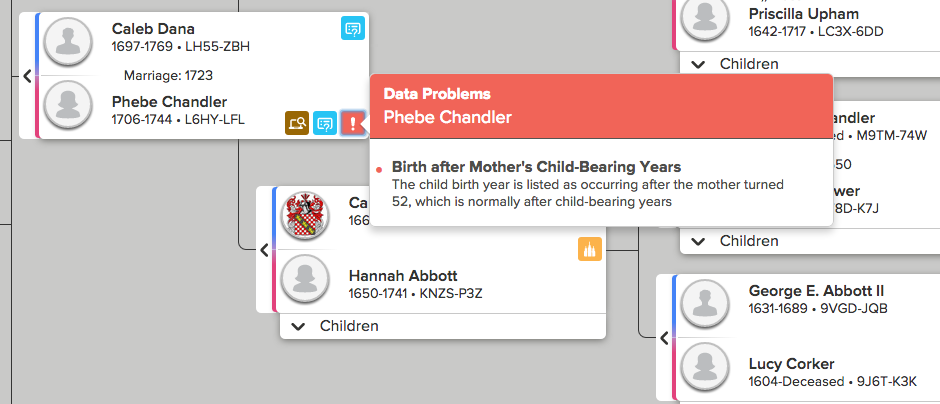Click Lucy Corker's portrait avatar
The height and width of the screenshot is (404, 940).
[x=705, y=366]
